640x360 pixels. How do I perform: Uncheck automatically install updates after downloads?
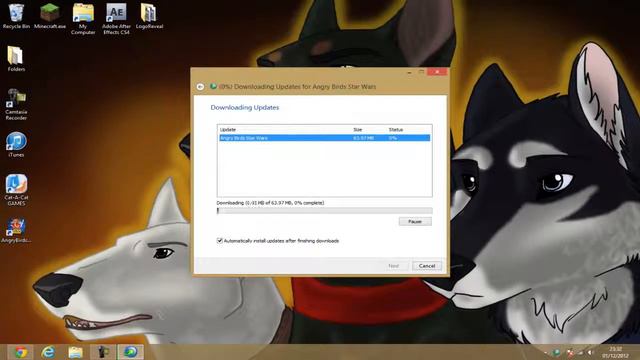pyautogui.click(x=220, y=241)
